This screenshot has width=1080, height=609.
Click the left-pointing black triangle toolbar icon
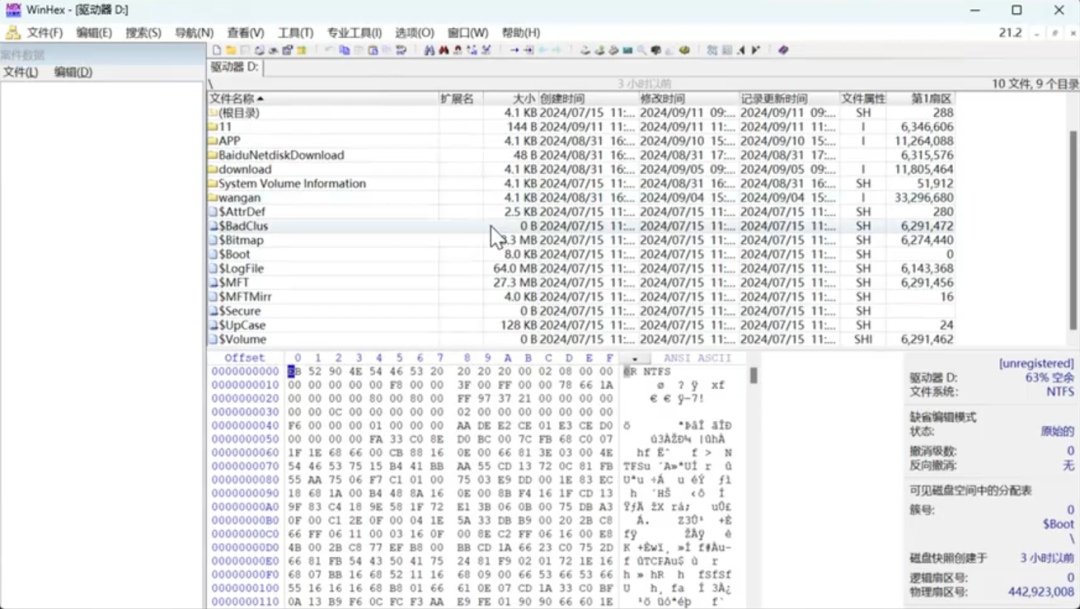pos(741,50)
